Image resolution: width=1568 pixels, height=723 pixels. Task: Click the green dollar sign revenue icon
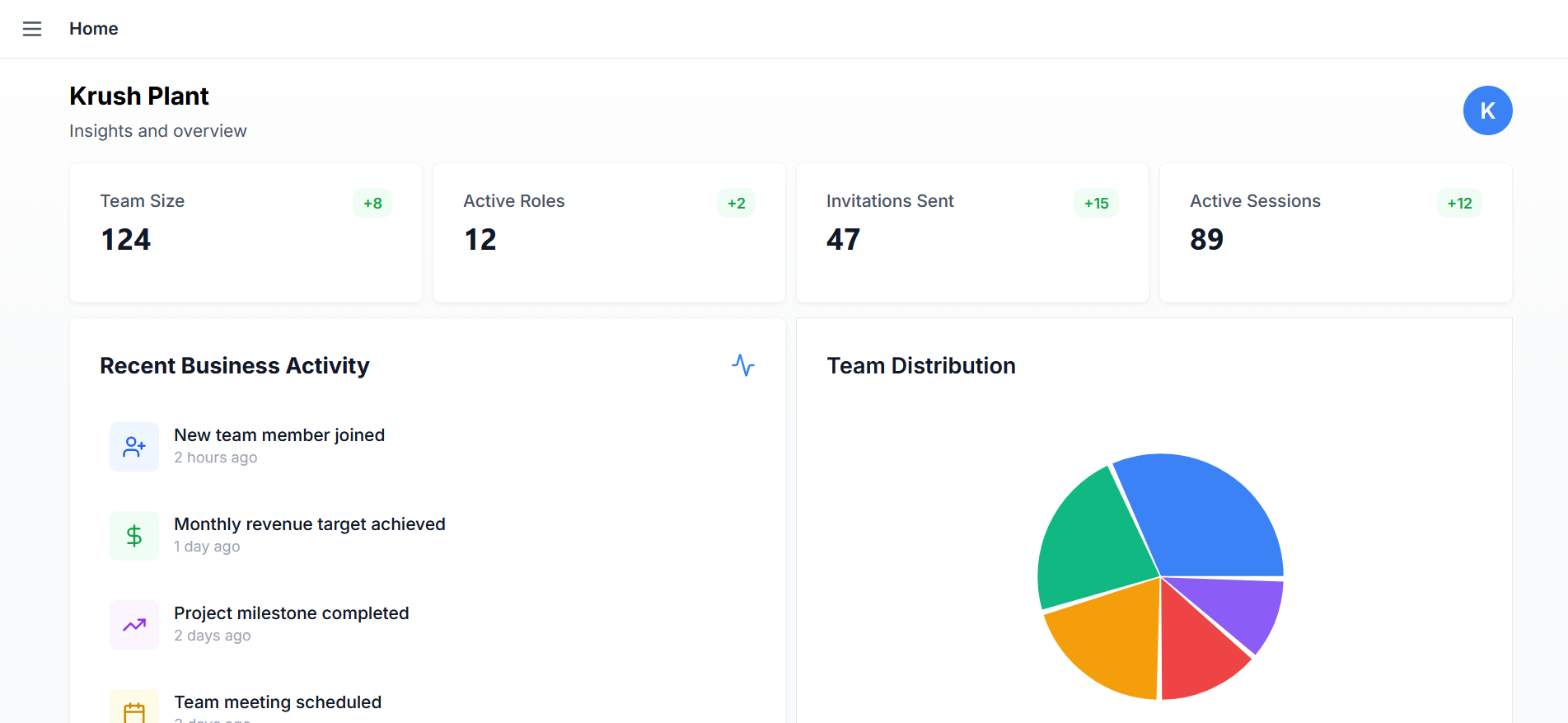[x=134, y=536]
